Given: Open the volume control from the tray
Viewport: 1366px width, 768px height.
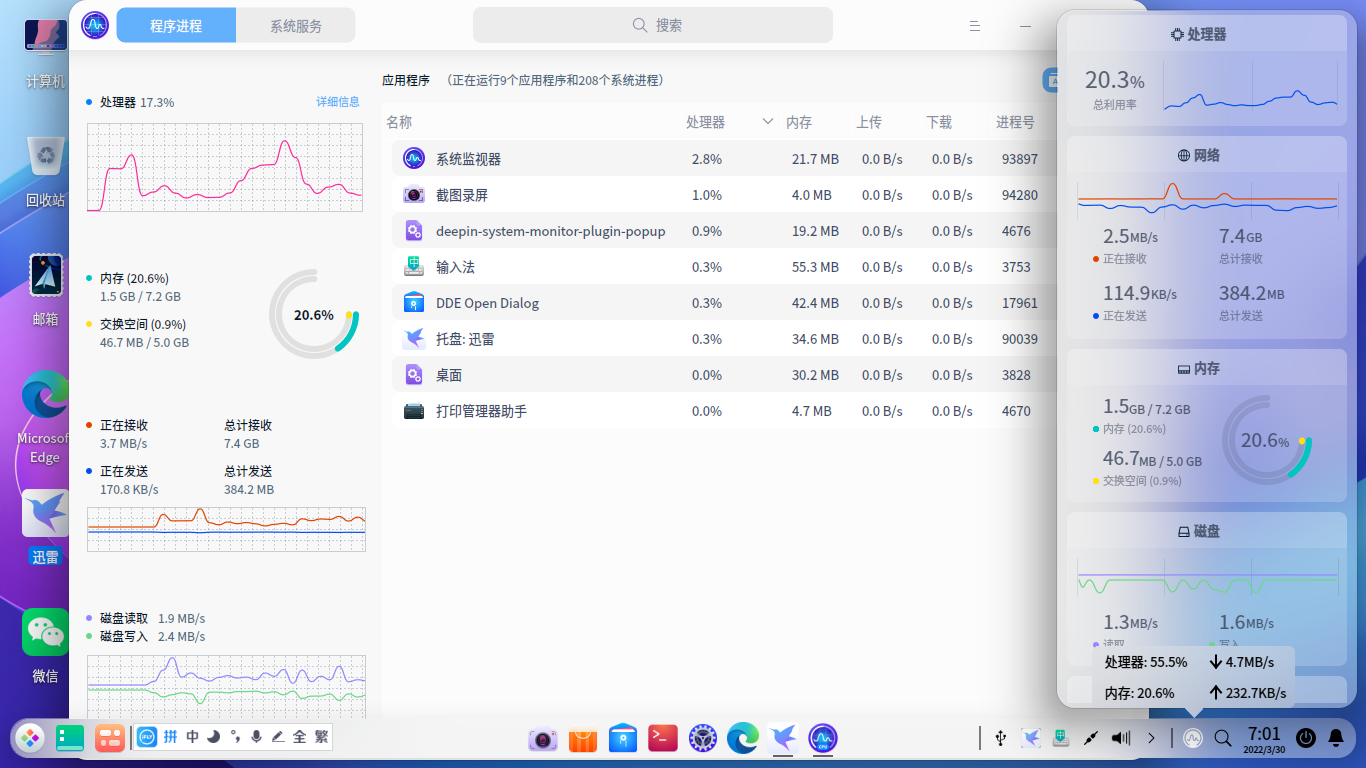Looking at the screenshot, I should 1120,738.
